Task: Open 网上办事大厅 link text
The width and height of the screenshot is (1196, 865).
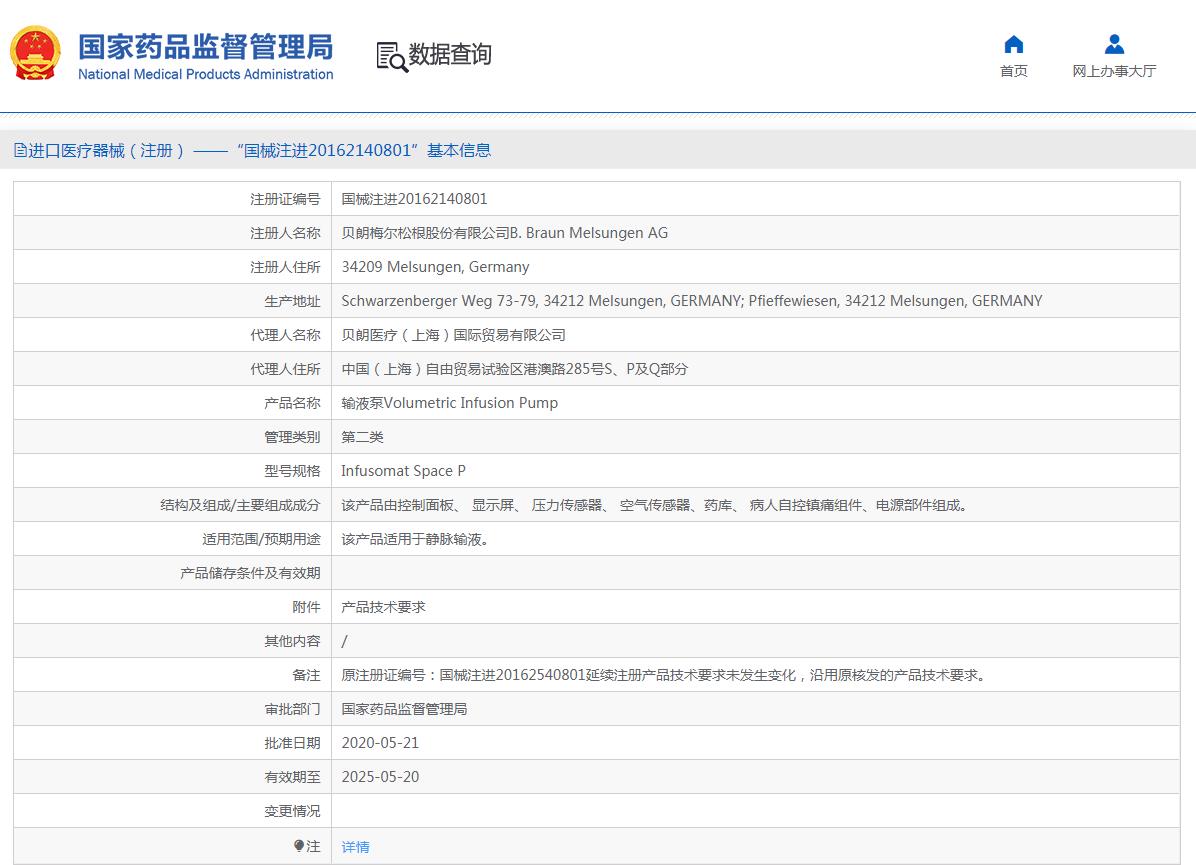Action: pos(1114,71)
